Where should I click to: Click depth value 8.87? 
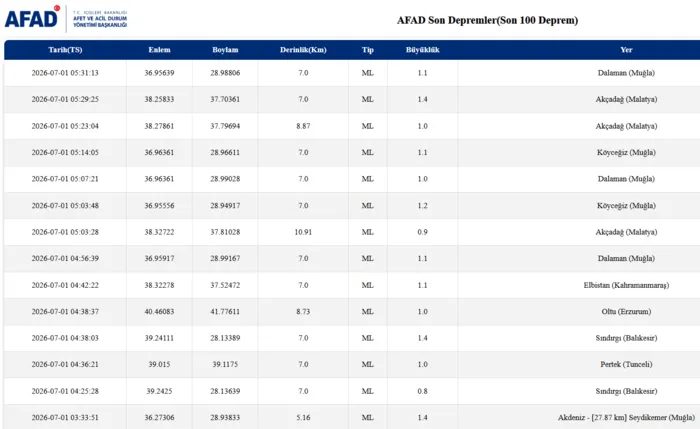(303, 126)
